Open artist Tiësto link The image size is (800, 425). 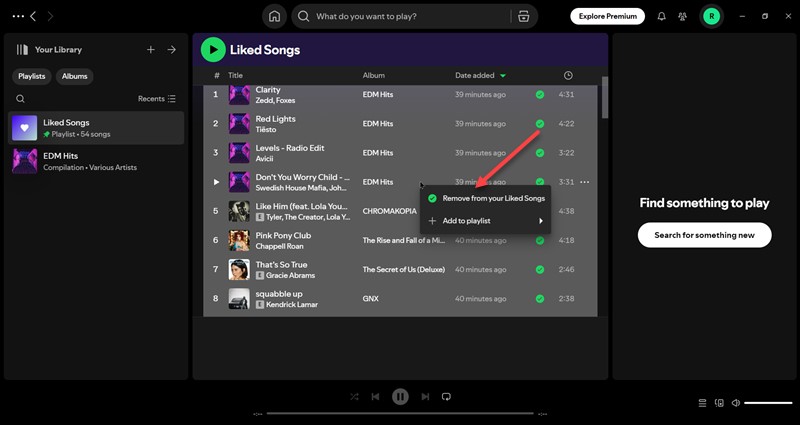tap(266, 130)
